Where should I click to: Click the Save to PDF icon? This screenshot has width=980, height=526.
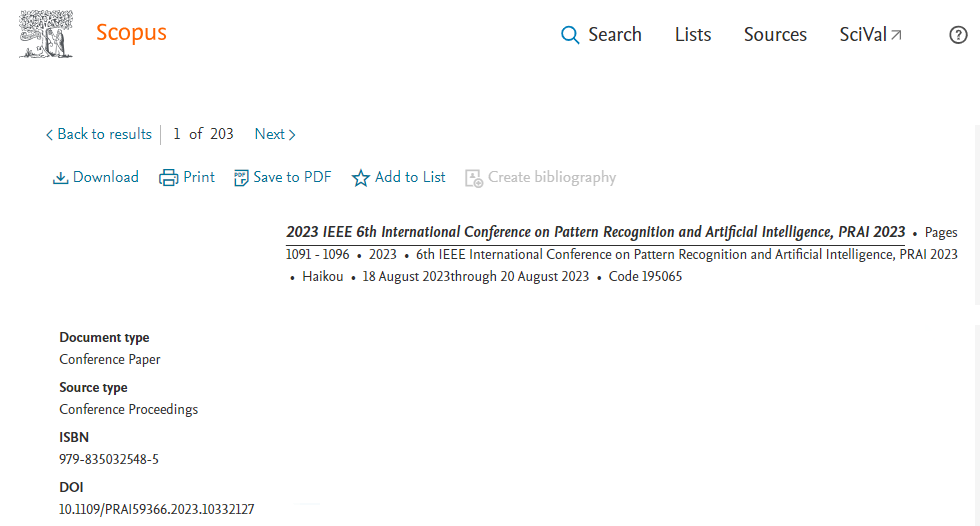pyautogui.click(x=241, y=178)
